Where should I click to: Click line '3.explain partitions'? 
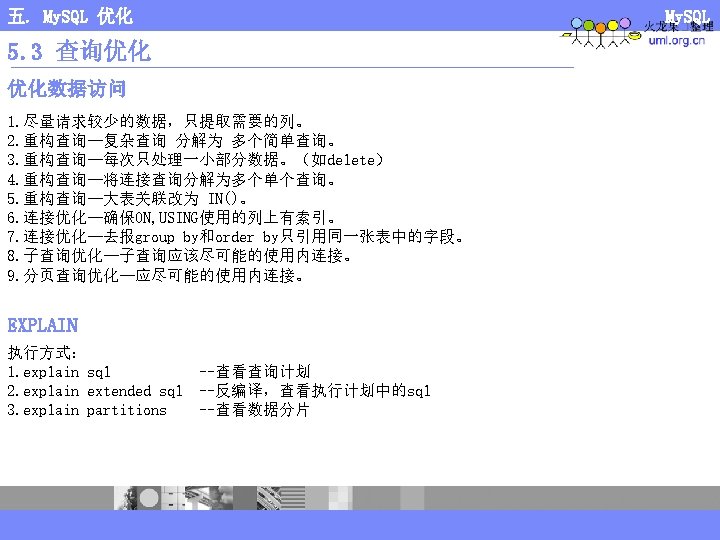[x=87, y=410]
